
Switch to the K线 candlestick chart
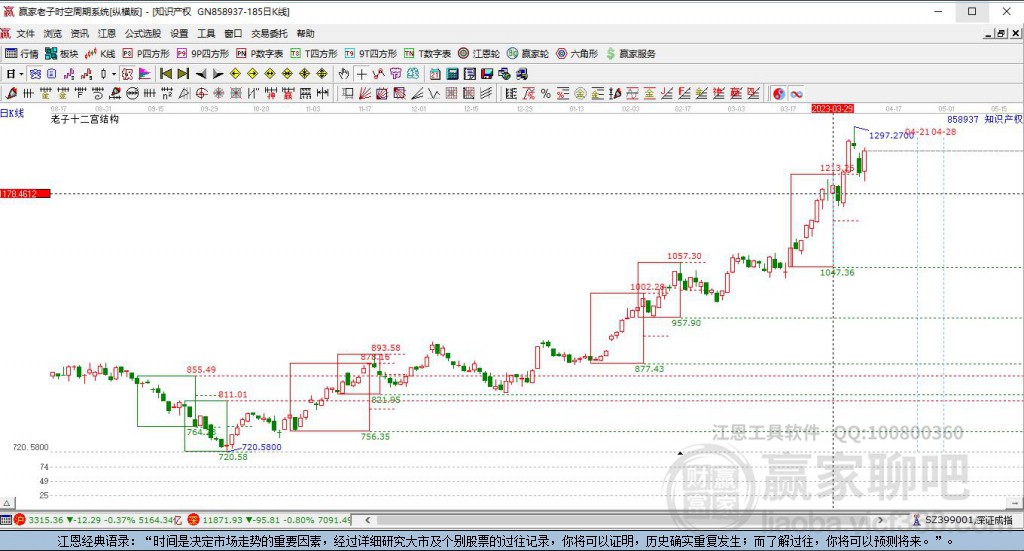click(x=100, y=54)
